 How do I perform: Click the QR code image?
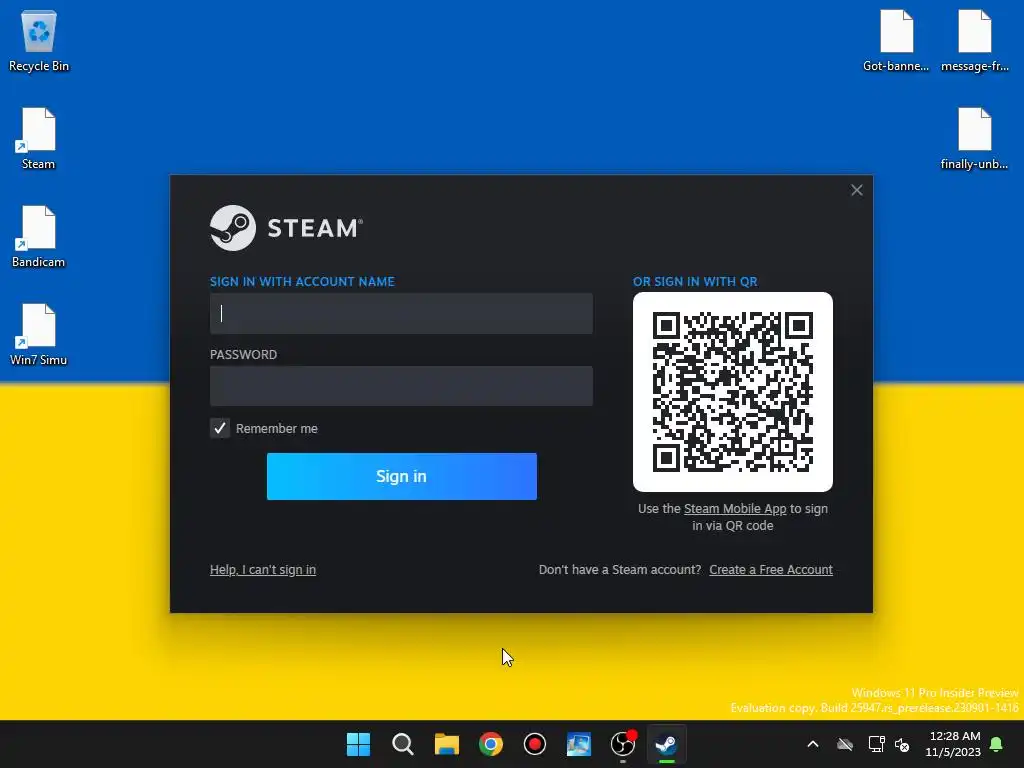[733, 392]
